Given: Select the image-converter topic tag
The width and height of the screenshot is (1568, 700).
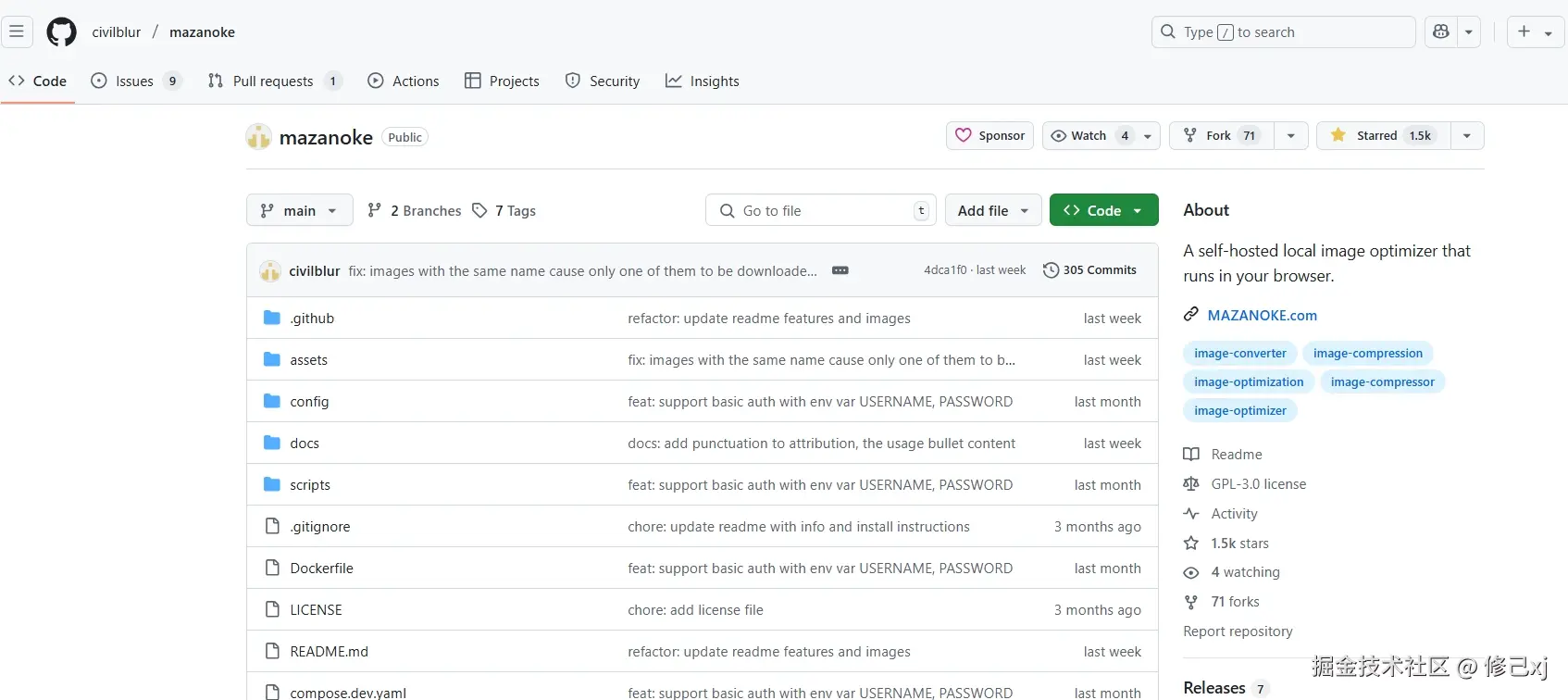Looking at the screenshot, I should point(1239,353).
